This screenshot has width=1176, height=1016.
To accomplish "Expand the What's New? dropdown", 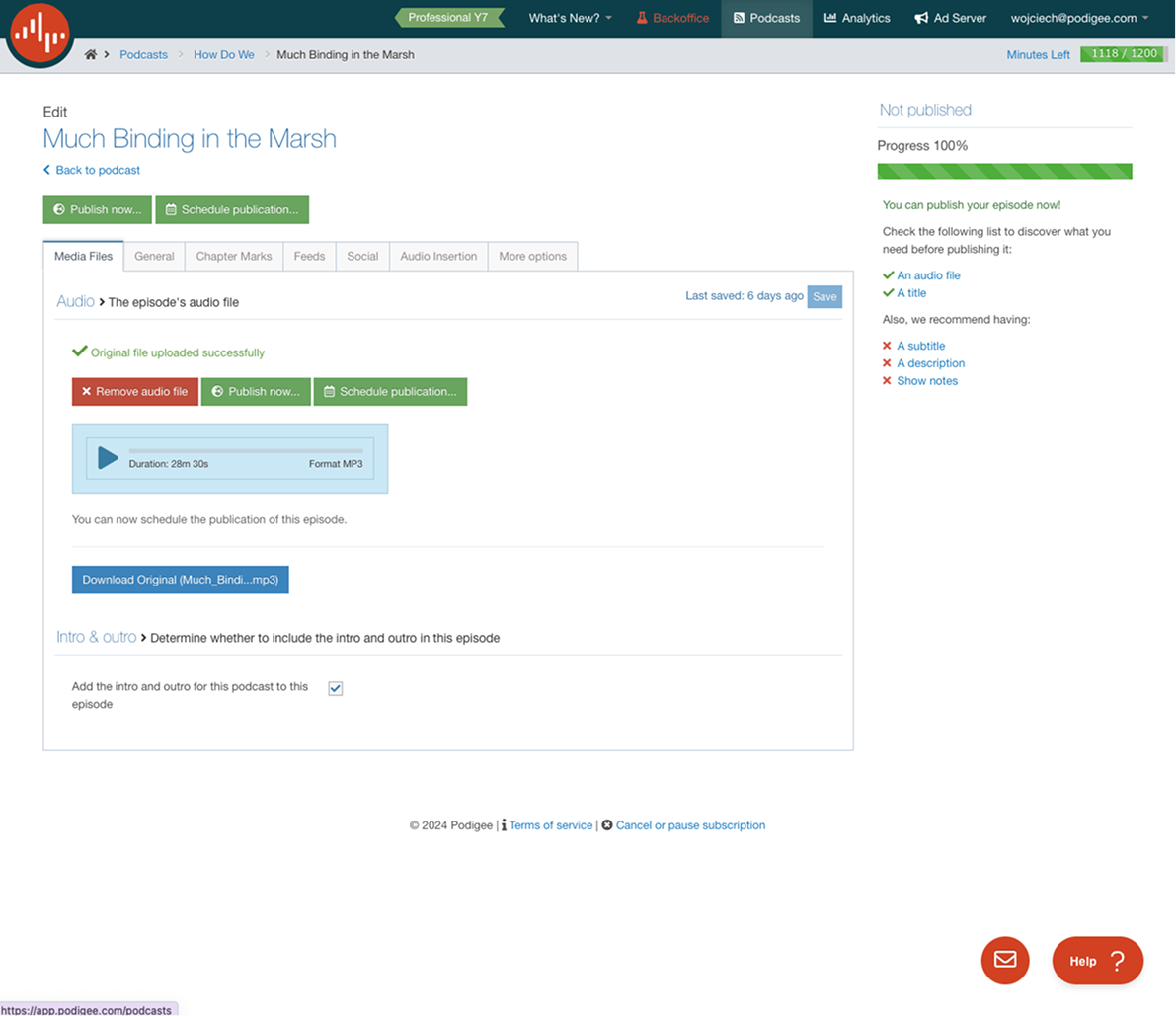I will pos(570,18).
